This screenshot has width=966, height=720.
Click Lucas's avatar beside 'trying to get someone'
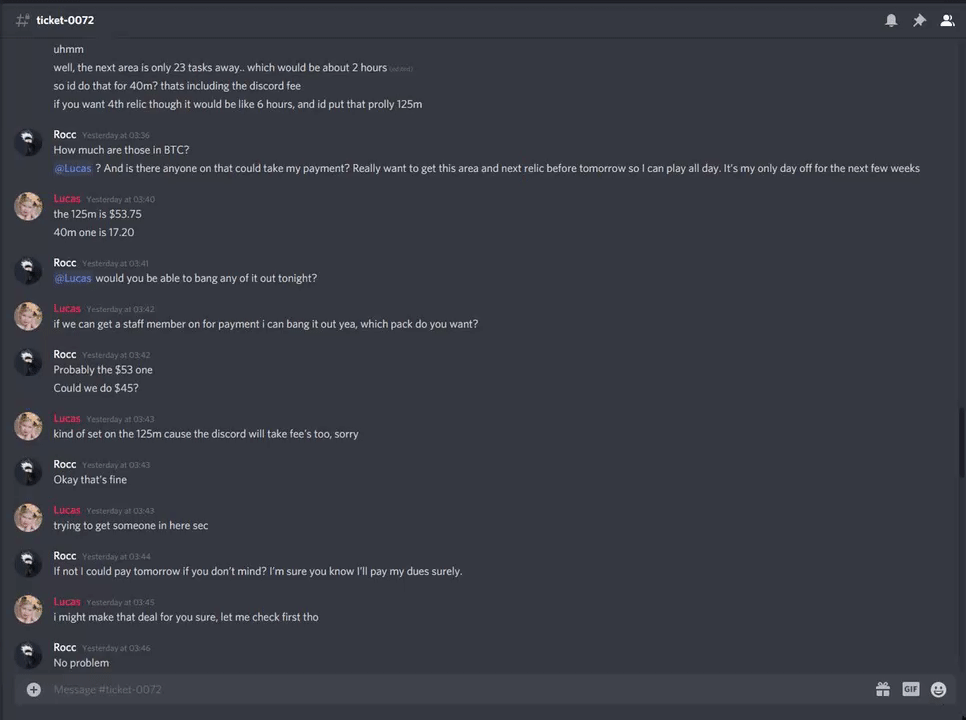click(28, 517)
